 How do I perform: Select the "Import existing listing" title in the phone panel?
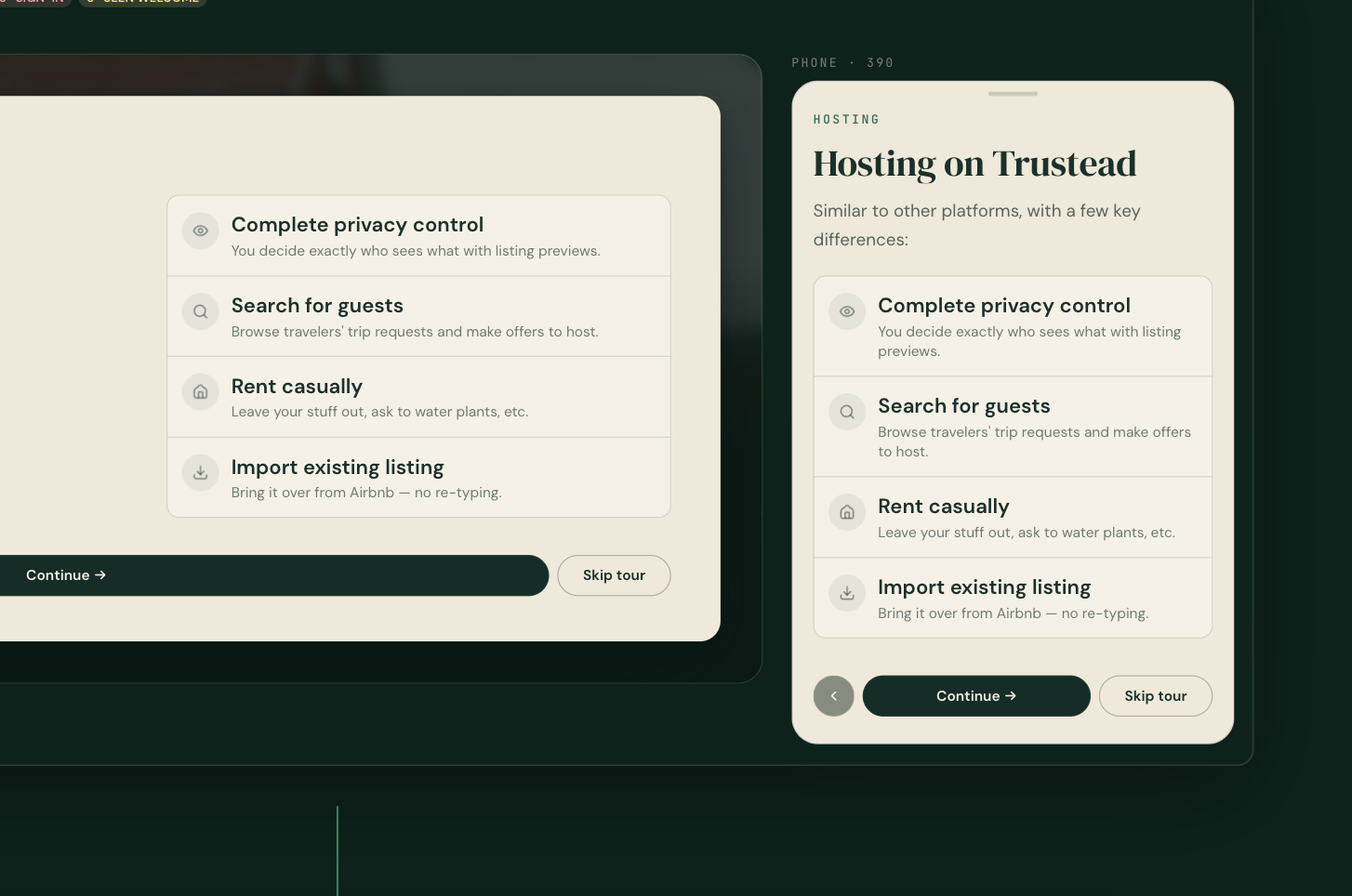pyautogui.click(x=985, y=587)
